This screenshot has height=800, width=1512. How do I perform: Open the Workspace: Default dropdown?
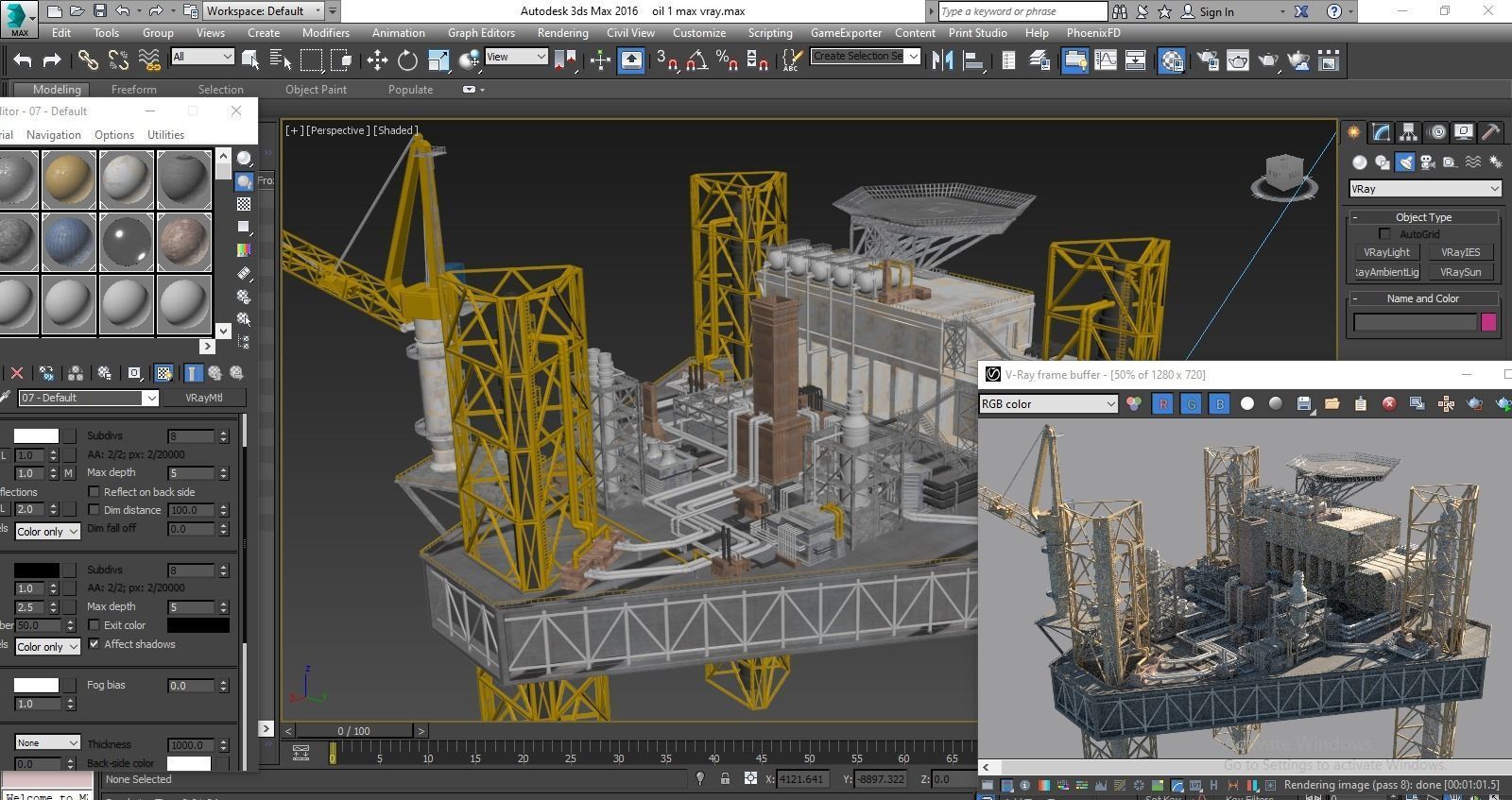pyautogui.click(x=264, y=11)
